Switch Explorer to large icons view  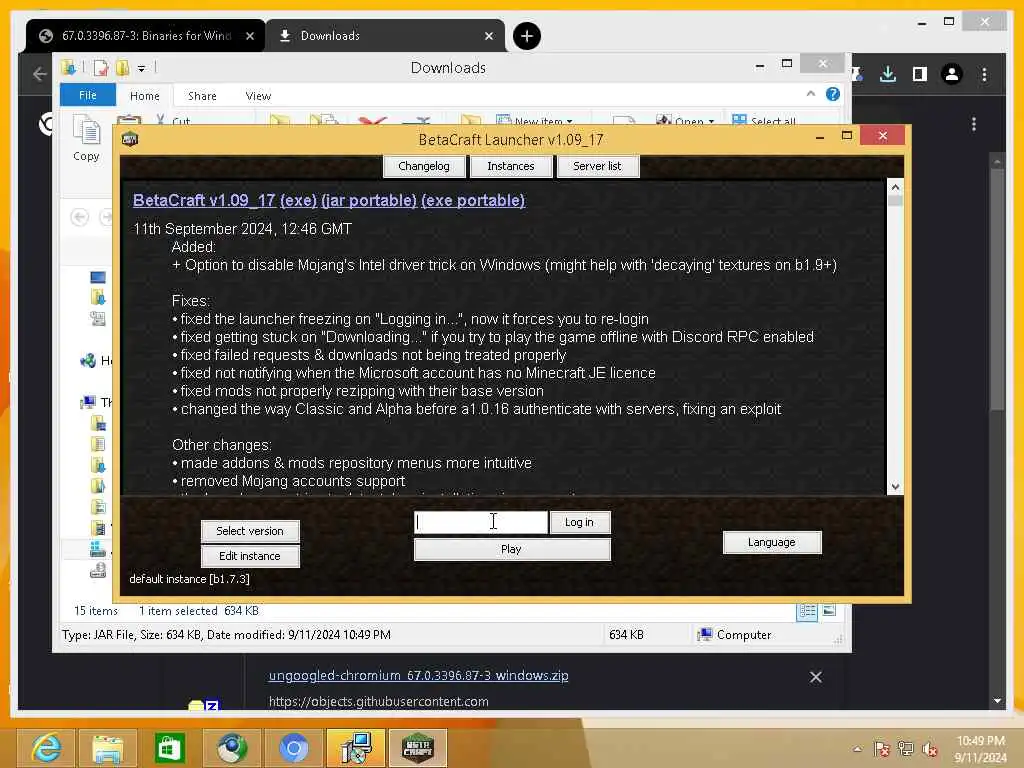829,611
